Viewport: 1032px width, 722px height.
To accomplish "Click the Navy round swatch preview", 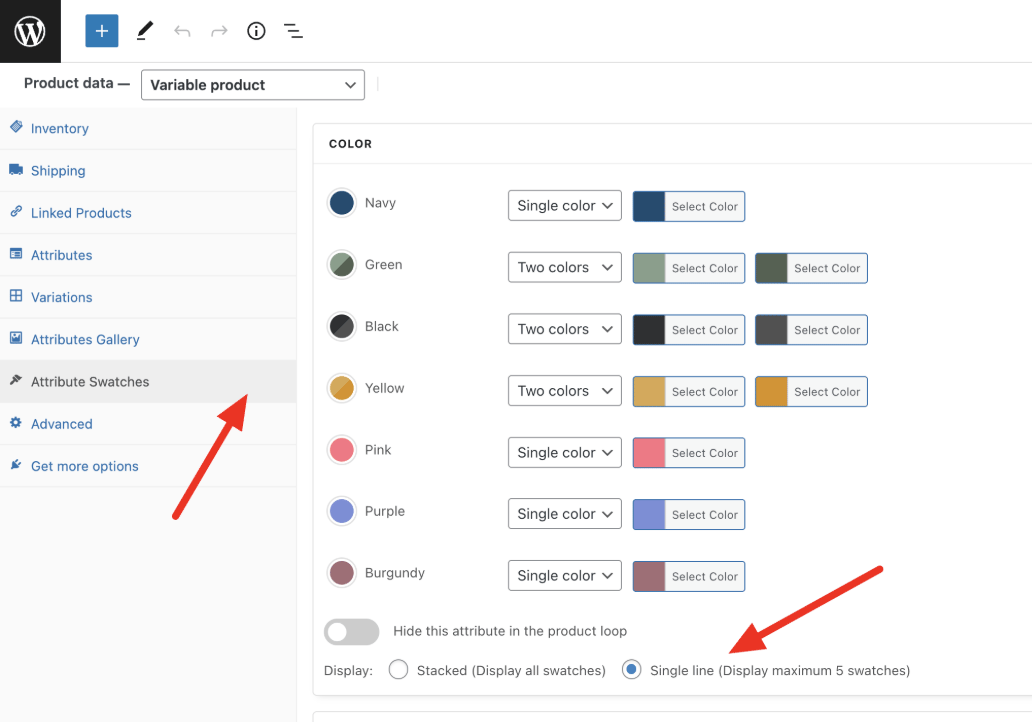I will pos(342,203).
